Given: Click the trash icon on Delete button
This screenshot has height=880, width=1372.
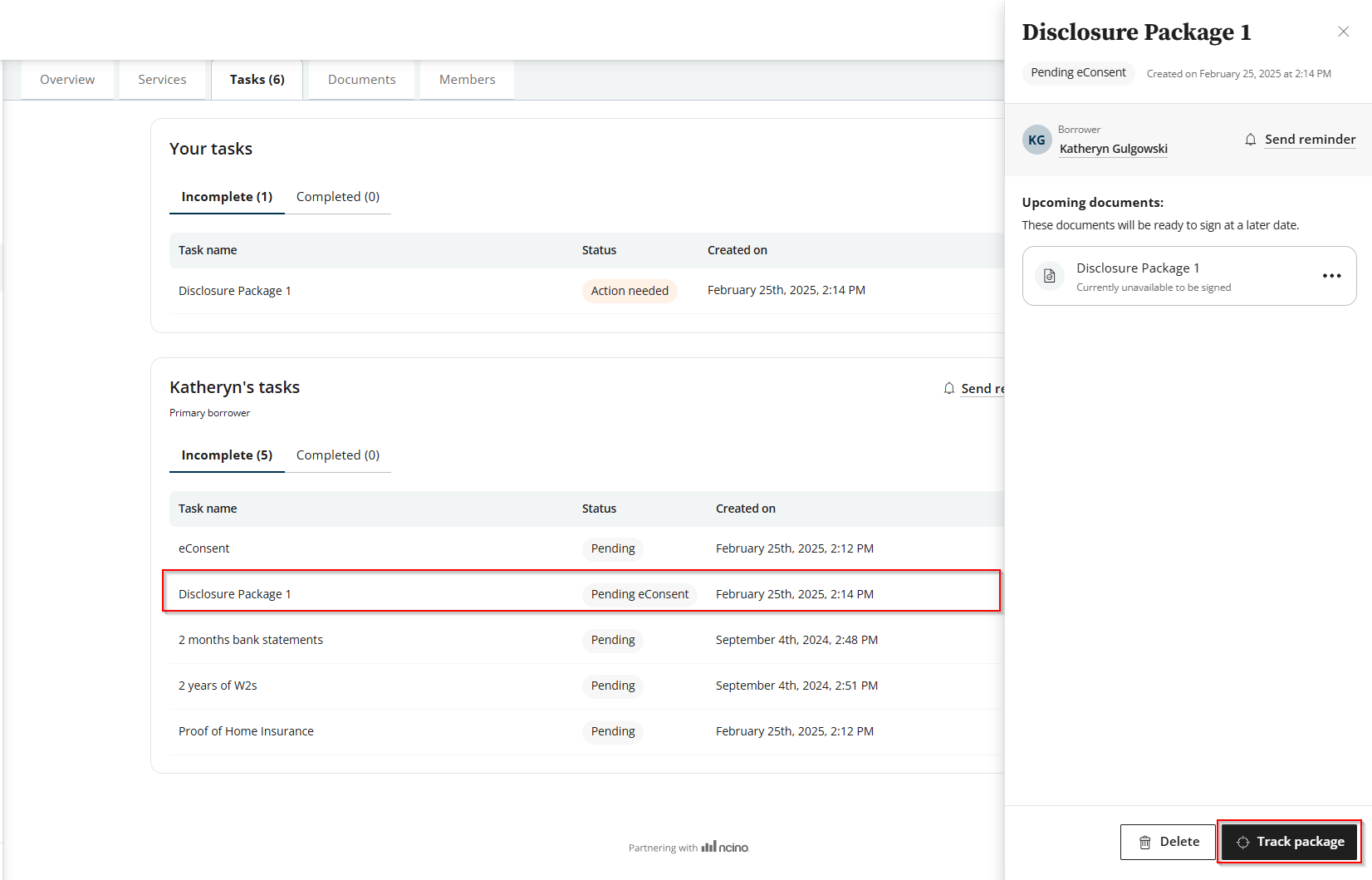Looking at the screenshot, I should [1144, 842].
